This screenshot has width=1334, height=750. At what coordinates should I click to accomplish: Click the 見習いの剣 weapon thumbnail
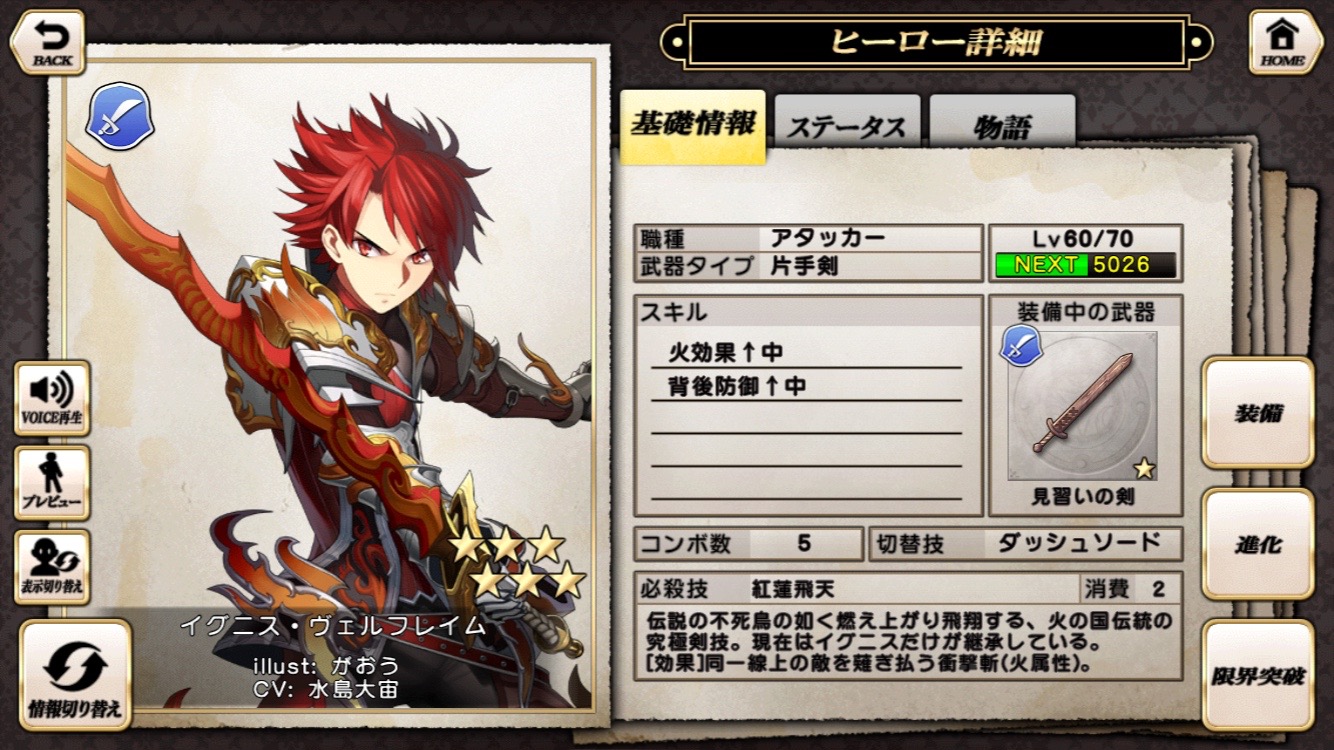[x=1084, y=407]
